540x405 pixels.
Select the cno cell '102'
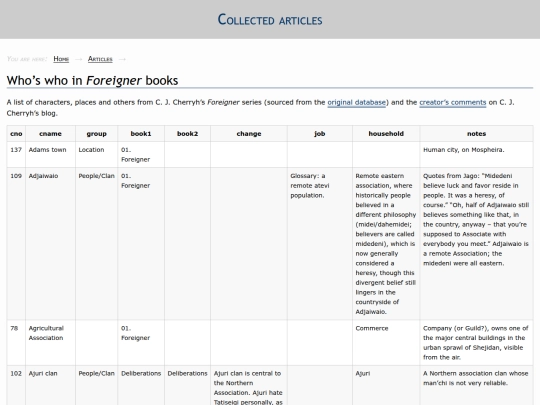pyautogui.click(x=16, y=385)
